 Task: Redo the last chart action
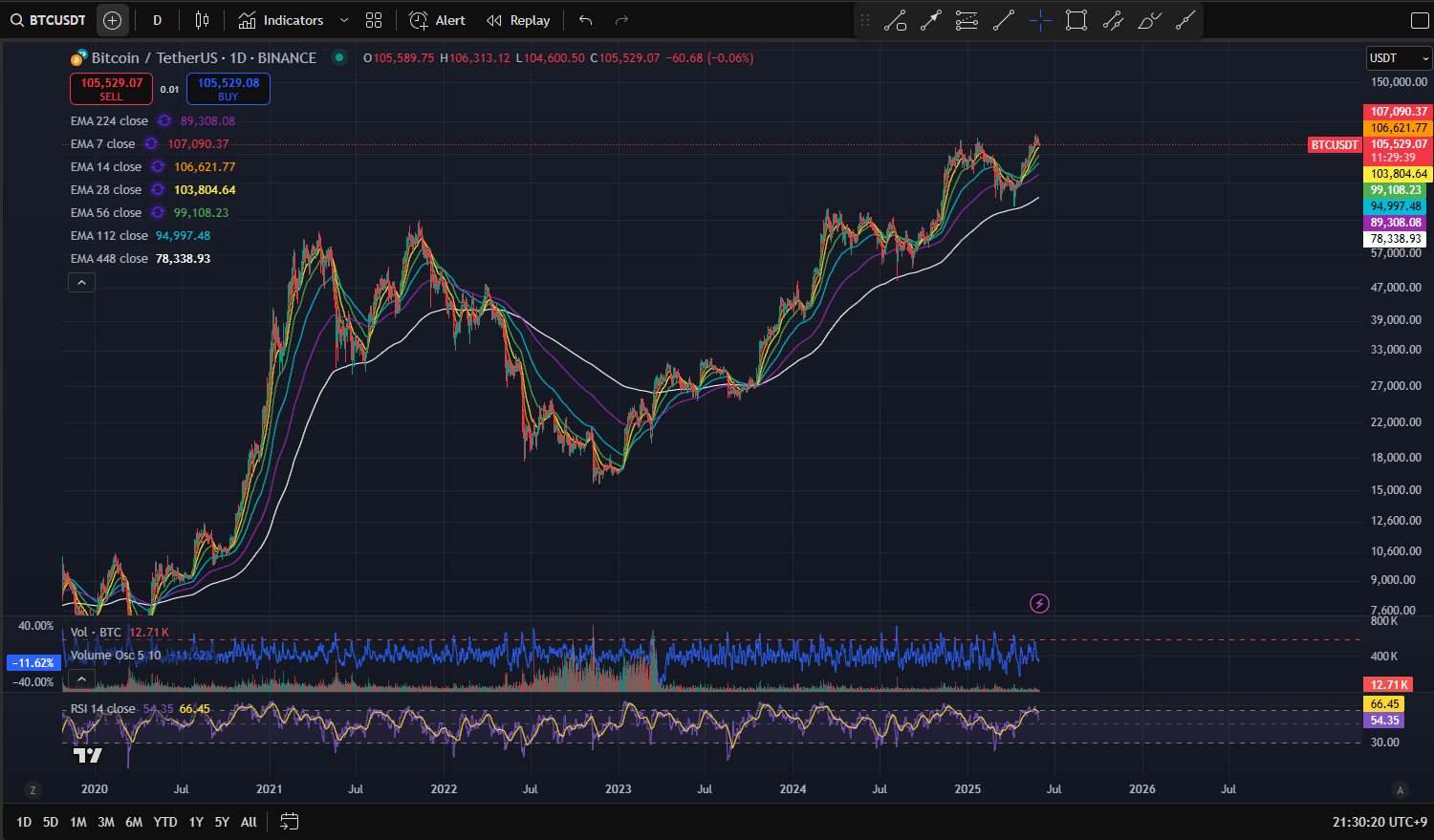[x=621, y=20]
